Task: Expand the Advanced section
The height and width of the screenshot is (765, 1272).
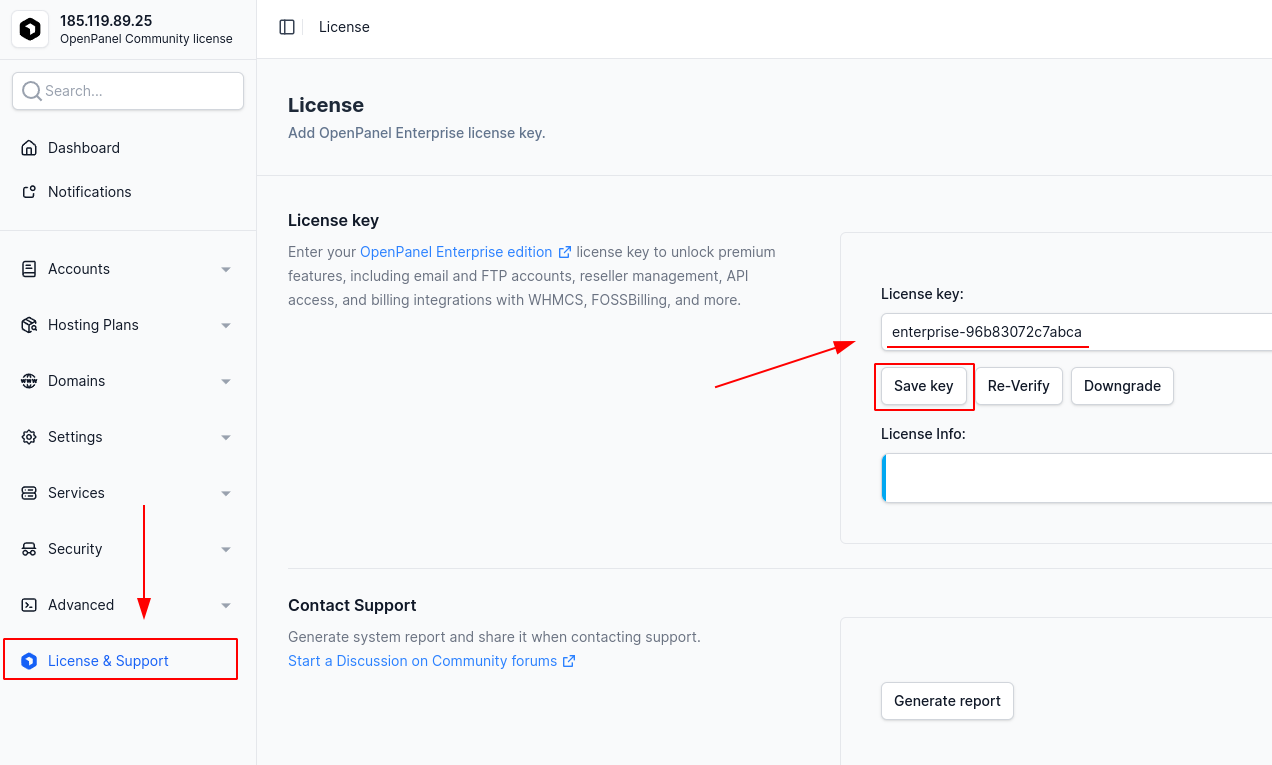Action: click(225, 604)
